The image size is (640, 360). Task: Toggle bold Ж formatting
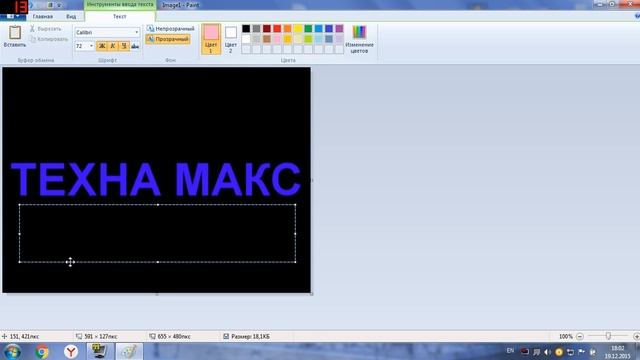click(x=102, y=46)
